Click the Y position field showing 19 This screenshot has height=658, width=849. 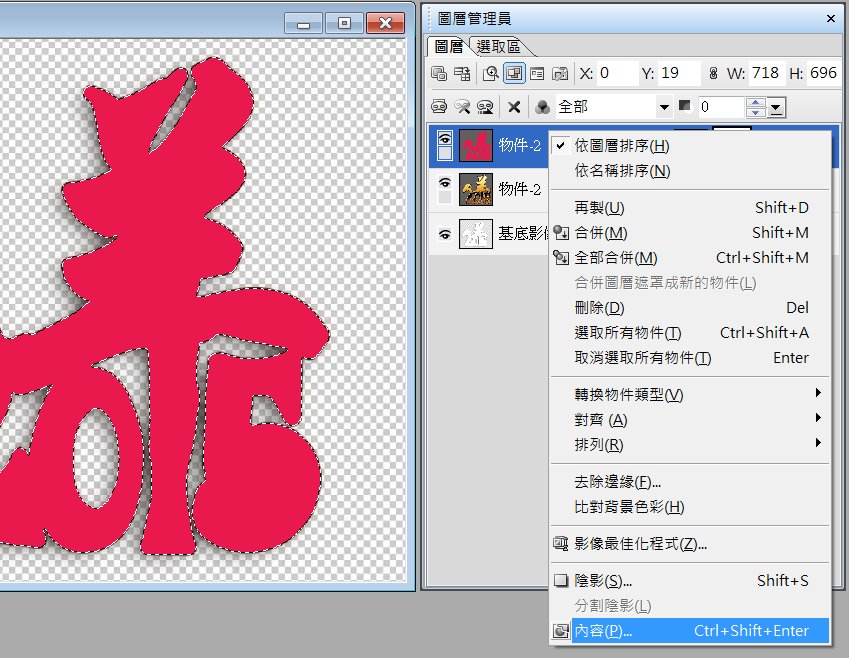(x=679, y=73)
